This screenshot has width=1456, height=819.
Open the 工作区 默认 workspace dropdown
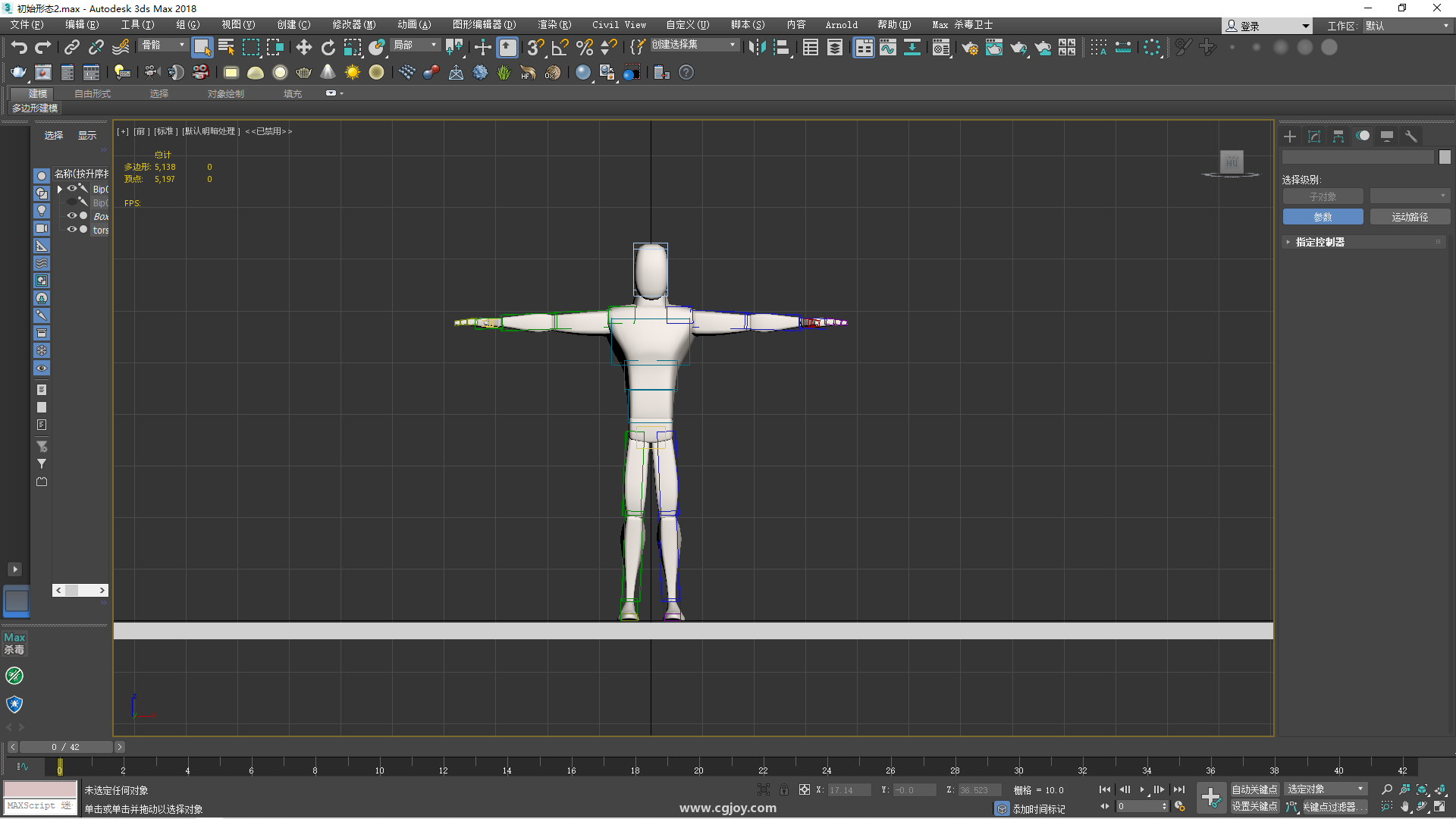pos(1407,26)
